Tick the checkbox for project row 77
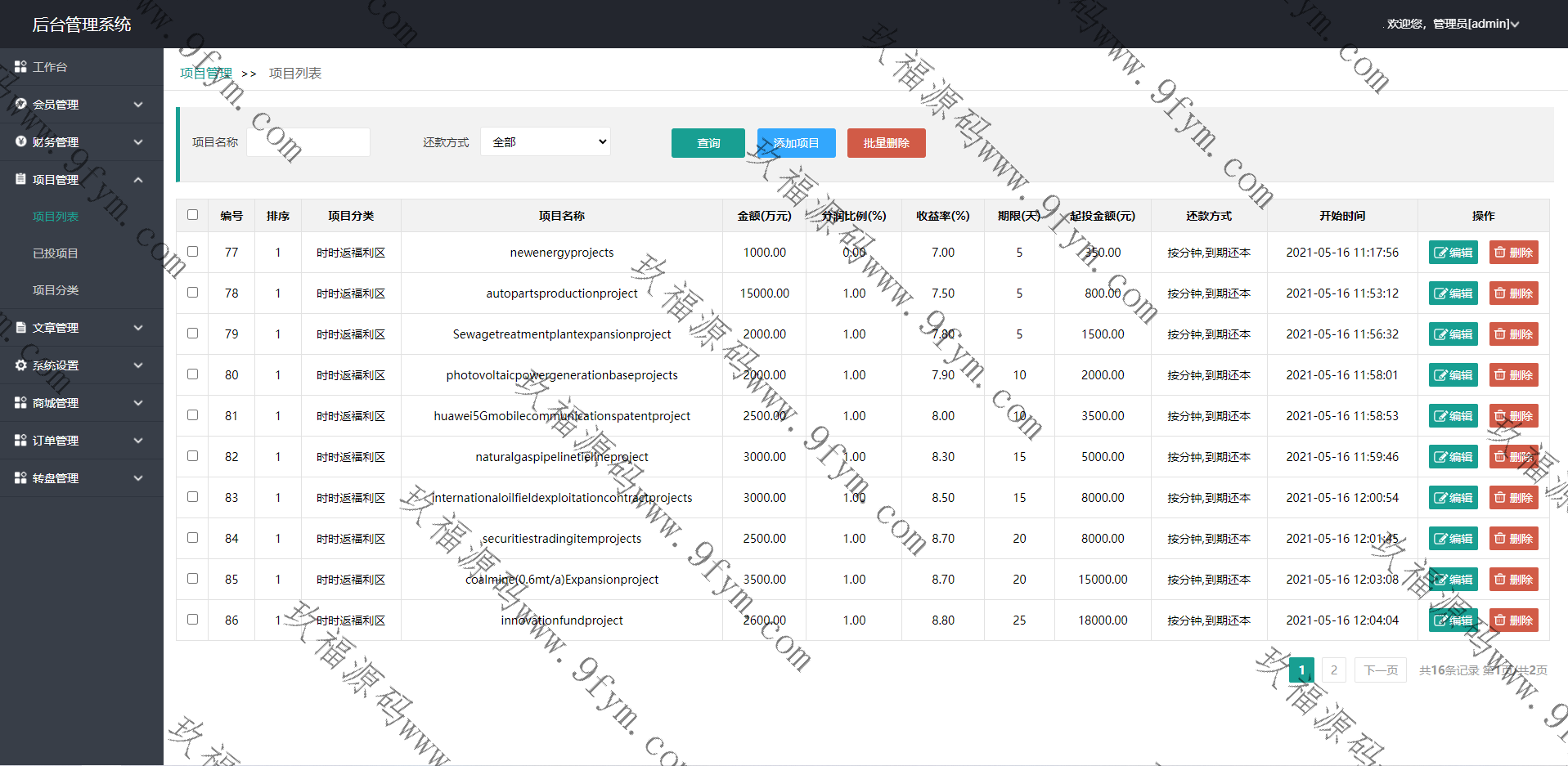The image size is (1568, 766). 192,252
